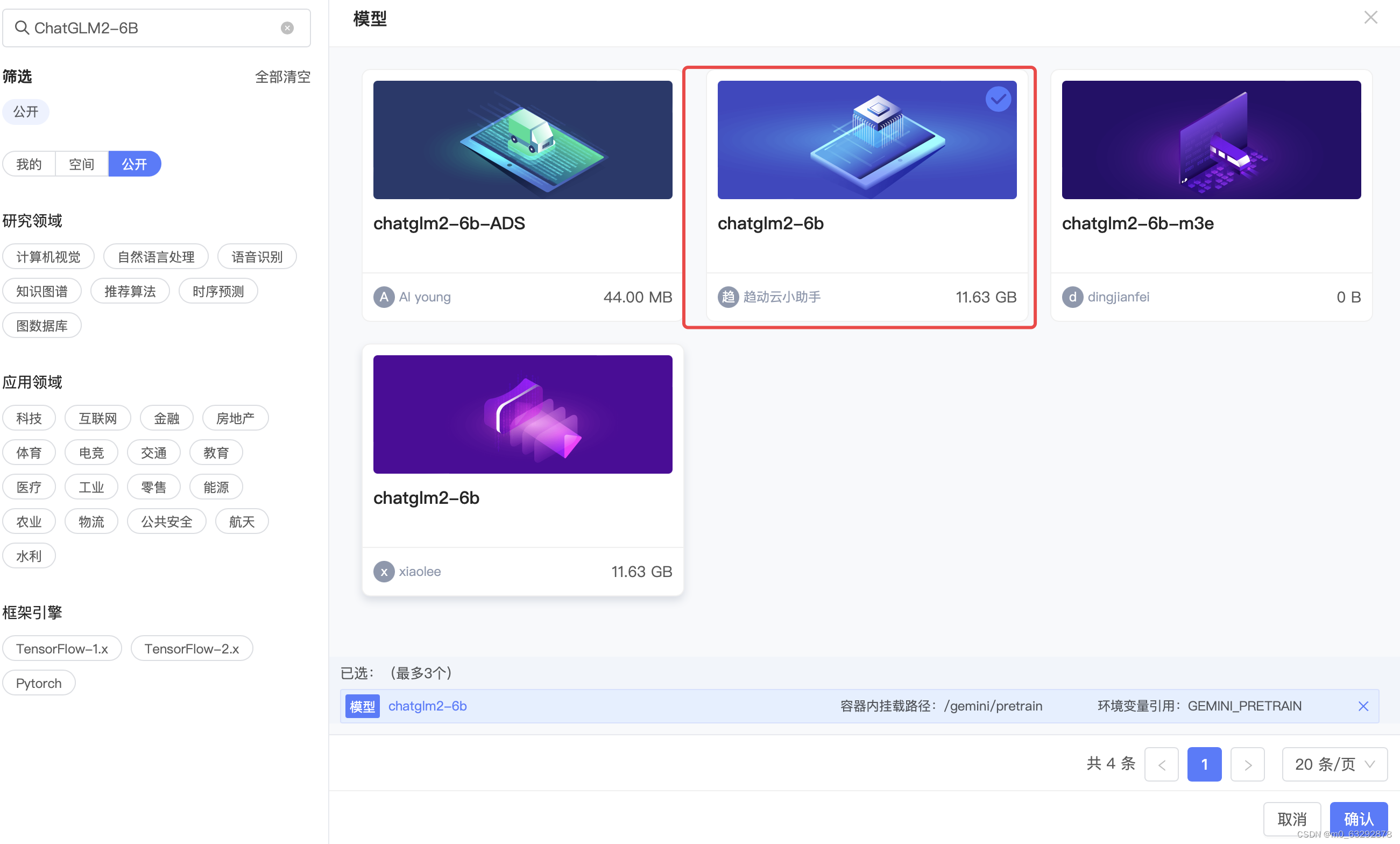The image size is (1400, 844).
Task: Click the chatglm2-6b link in selected list
Action: click(427, 706)
